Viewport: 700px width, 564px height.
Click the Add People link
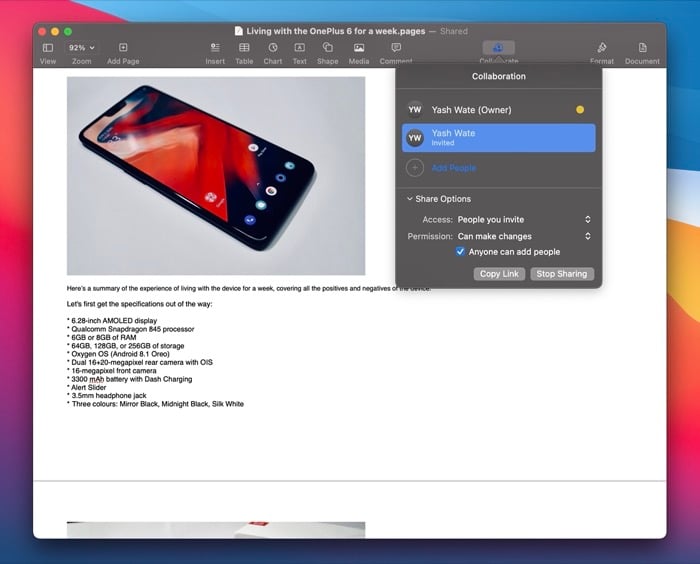pyautogui.click(x=454, y=168)
